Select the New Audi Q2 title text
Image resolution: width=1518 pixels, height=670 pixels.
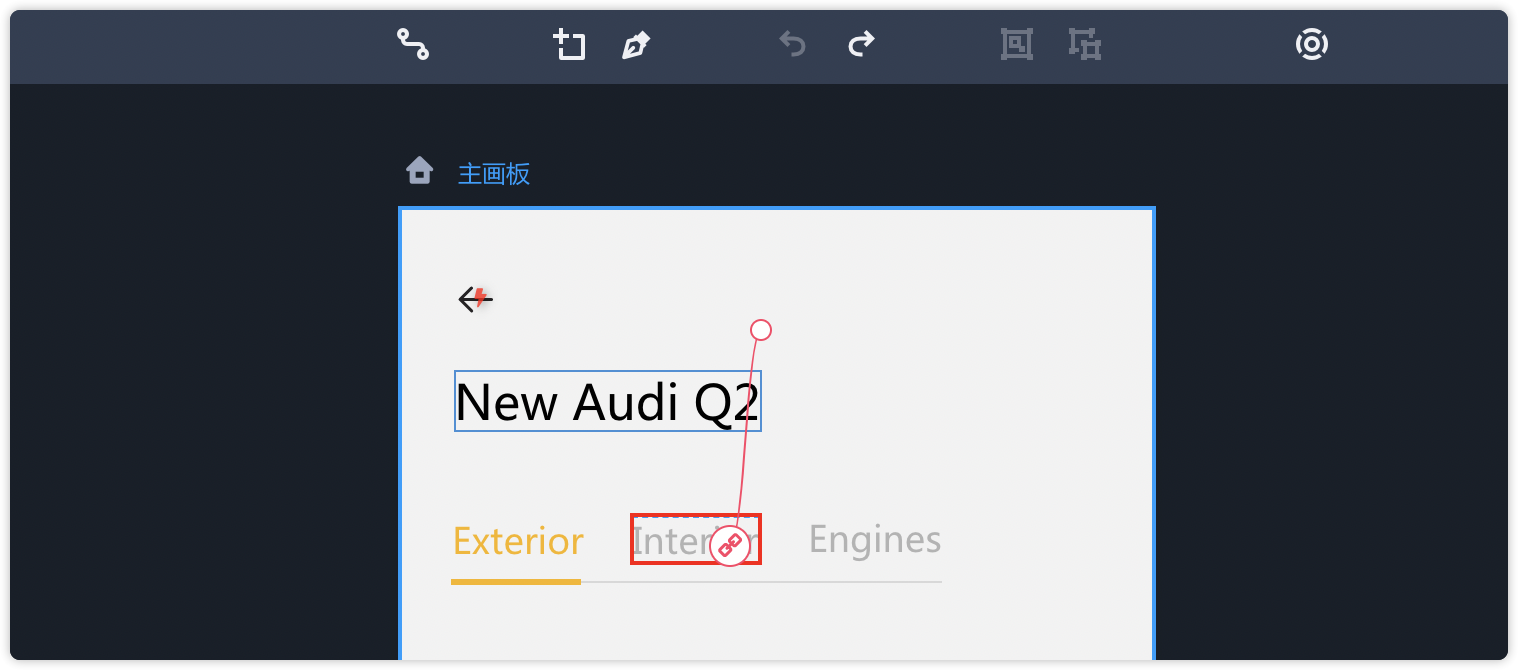click(x=607, y=402)
